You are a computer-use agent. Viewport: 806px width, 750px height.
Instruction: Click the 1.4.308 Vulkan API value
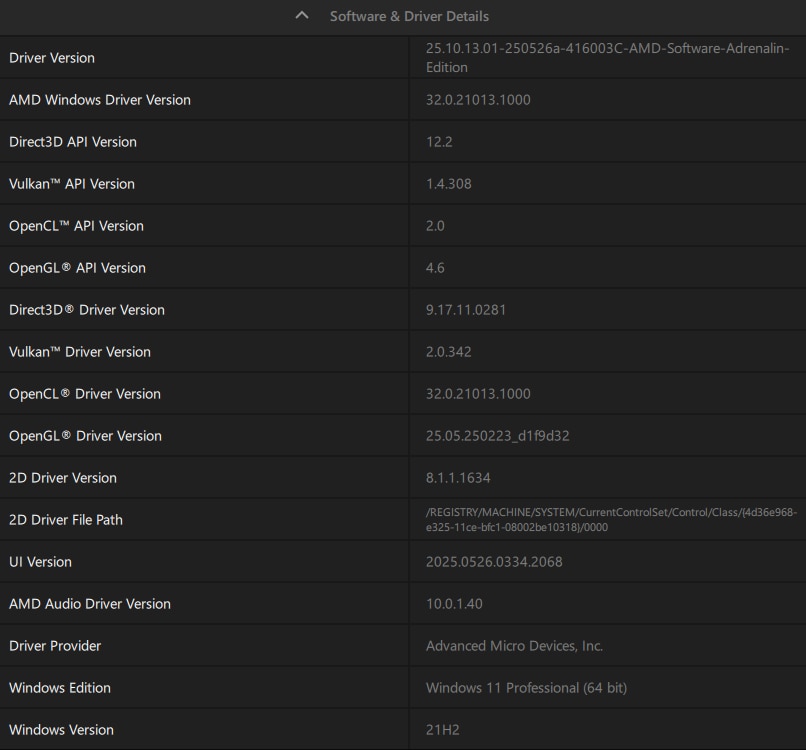point(448,184)
